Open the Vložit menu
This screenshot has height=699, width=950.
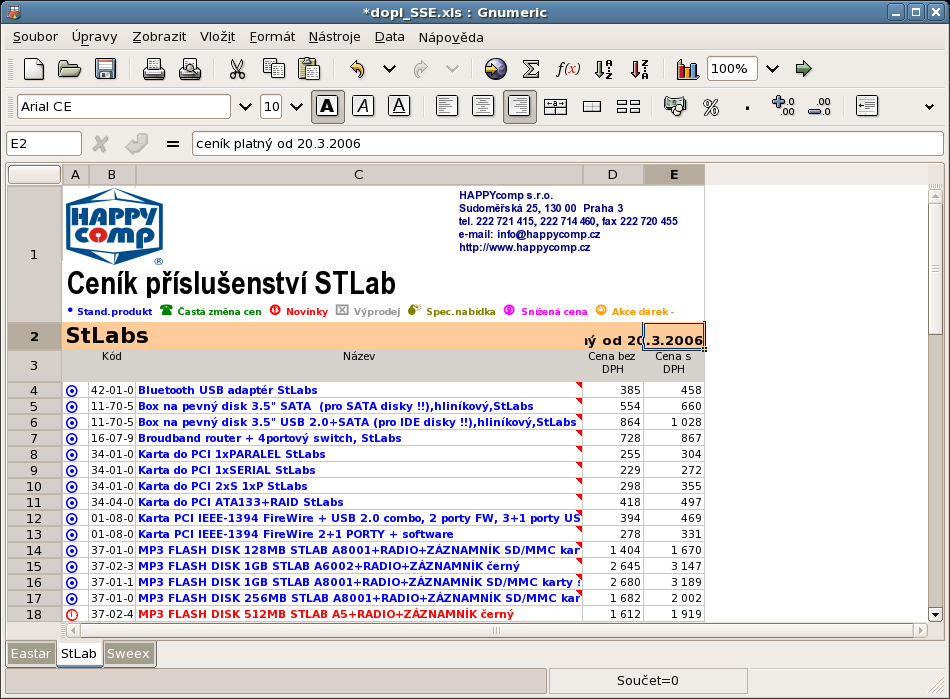pos(218,37)
